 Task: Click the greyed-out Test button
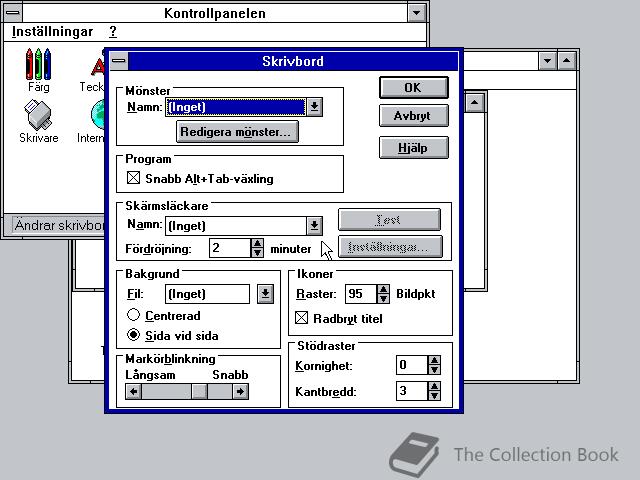[389, 220]
